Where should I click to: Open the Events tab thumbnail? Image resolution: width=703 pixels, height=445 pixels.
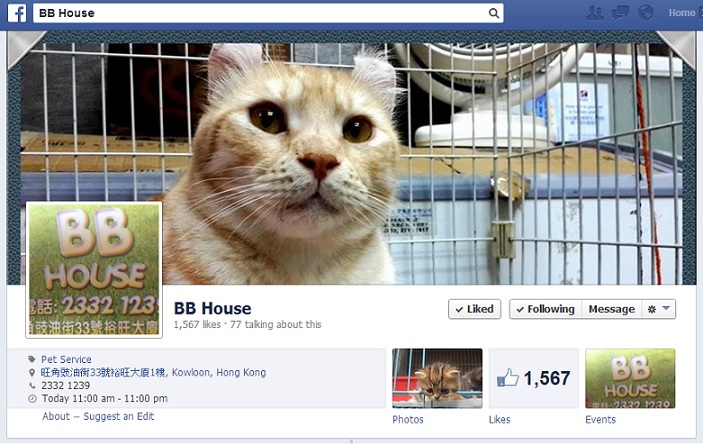(x=630, y=378)
